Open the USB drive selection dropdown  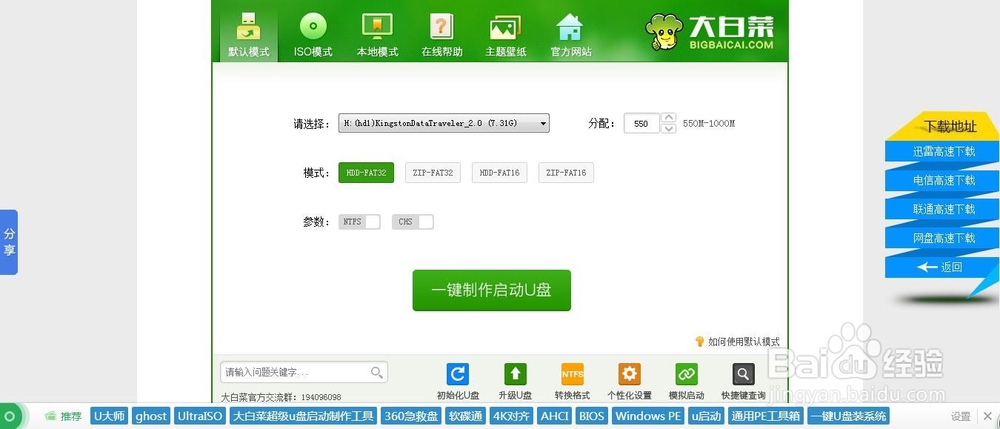[x=444, y=123]
